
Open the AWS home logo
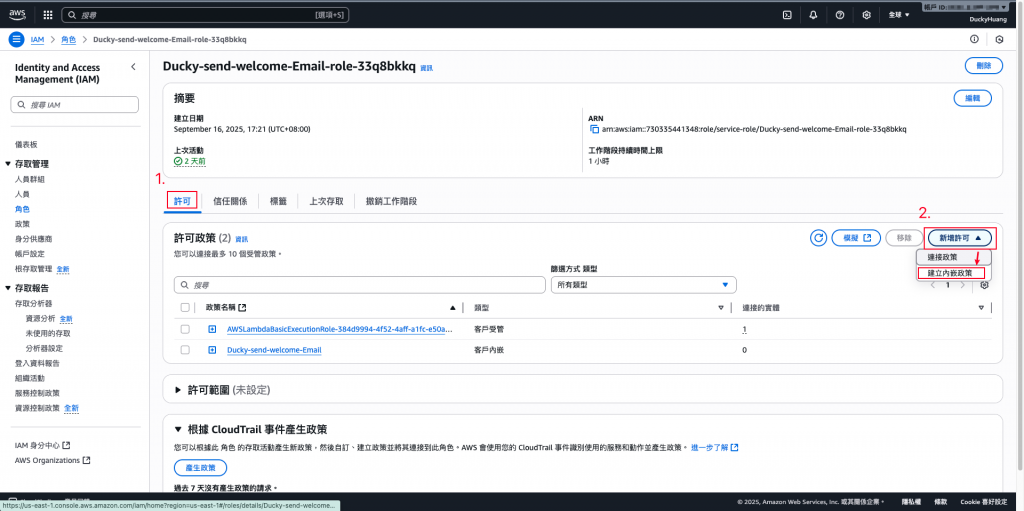(x=17, y=14)
